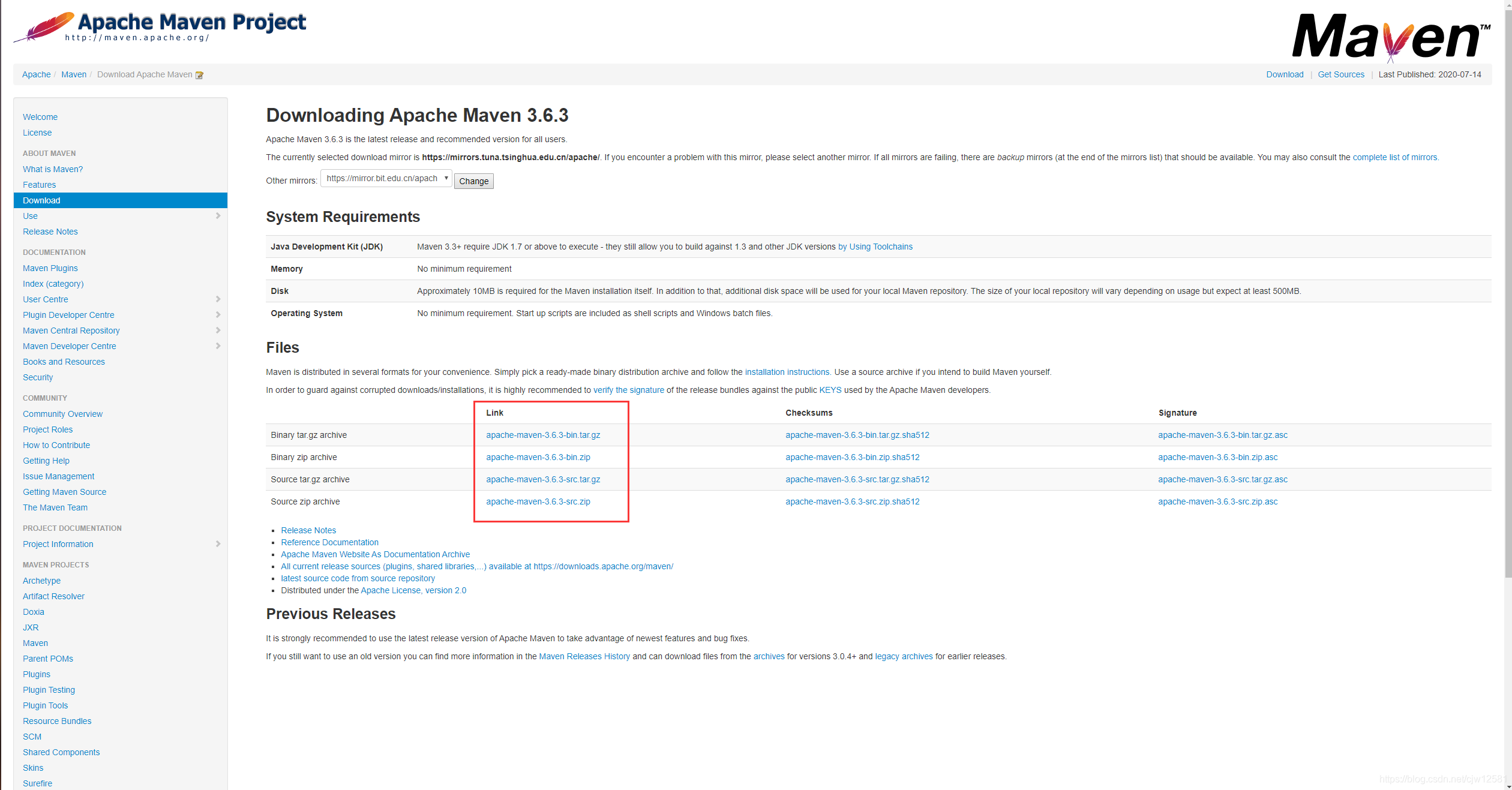The image size is (1512, 790).
Task: Open Resource Bundles project link
Action: coord(57,721)
